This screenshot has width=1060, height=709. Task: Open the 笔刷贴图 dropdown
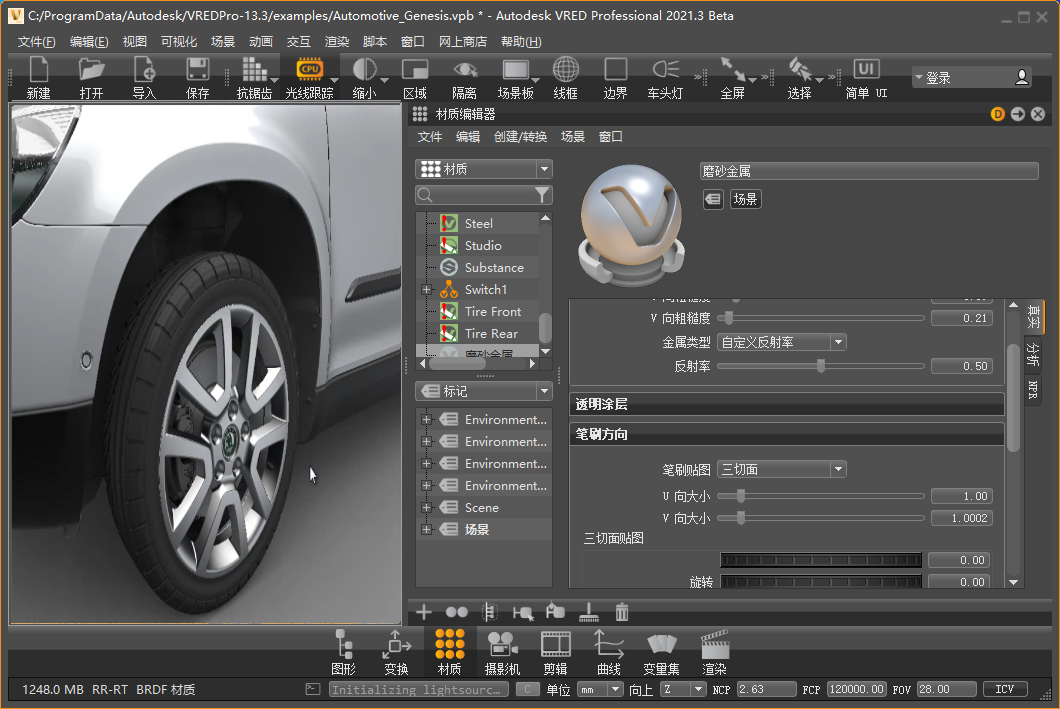(x=781, y=469)
